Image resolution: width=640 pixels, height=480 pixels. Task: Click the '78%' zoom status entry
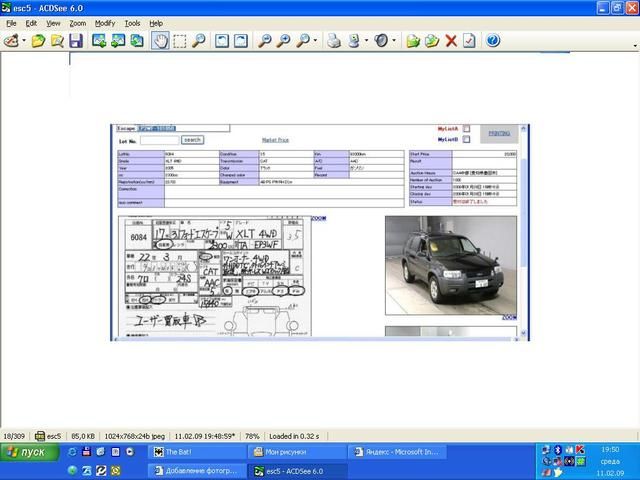point(252,436)
